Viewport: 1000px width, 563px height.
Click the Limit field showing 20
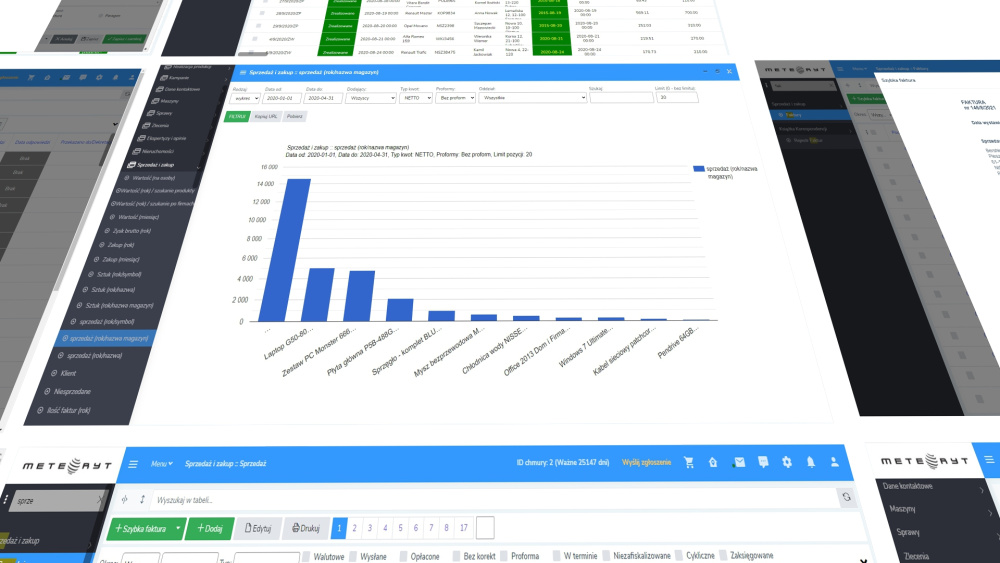click(677, 98)
